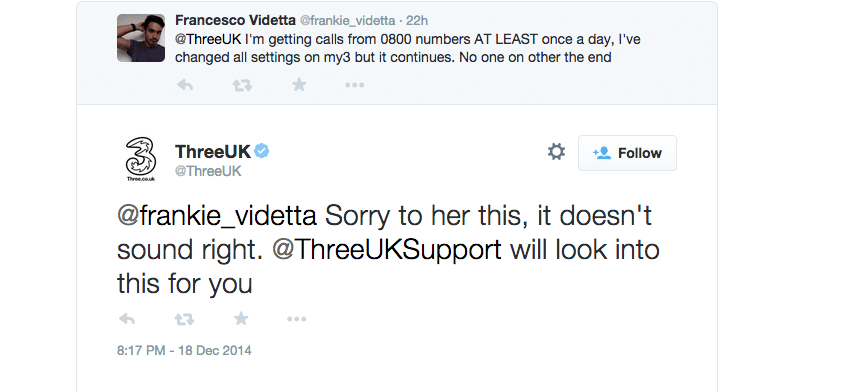Open the 8:17 PM tweet timestamp
The image size is (855, 392).
tap(184, 350)
